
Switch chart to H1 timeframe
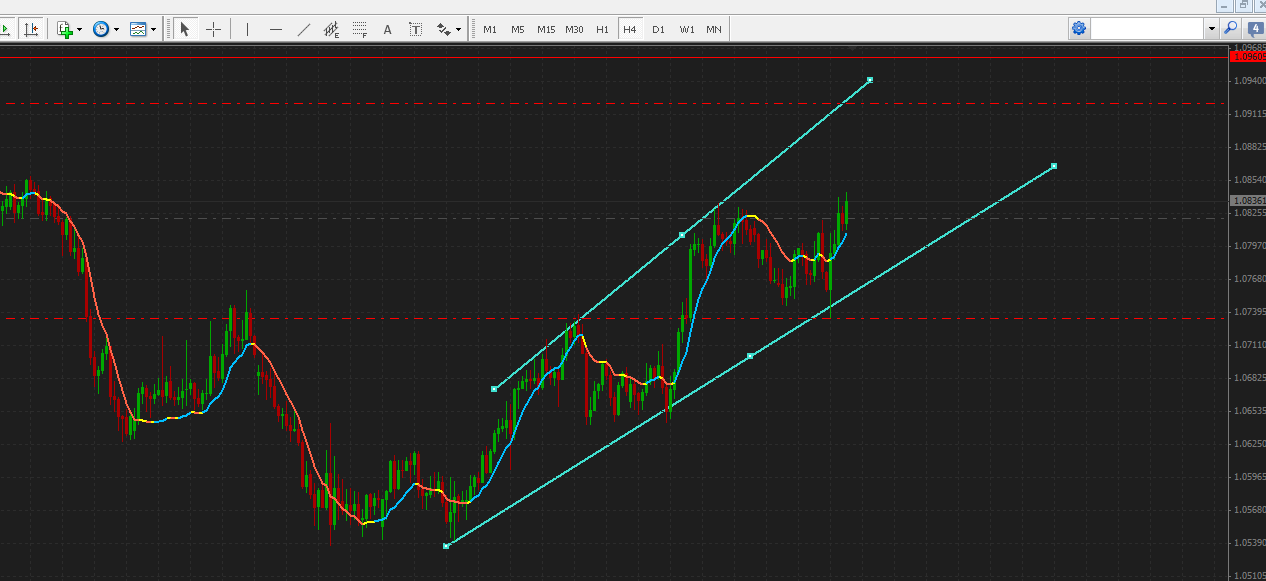pyautogui.click(x=602, y=29)
